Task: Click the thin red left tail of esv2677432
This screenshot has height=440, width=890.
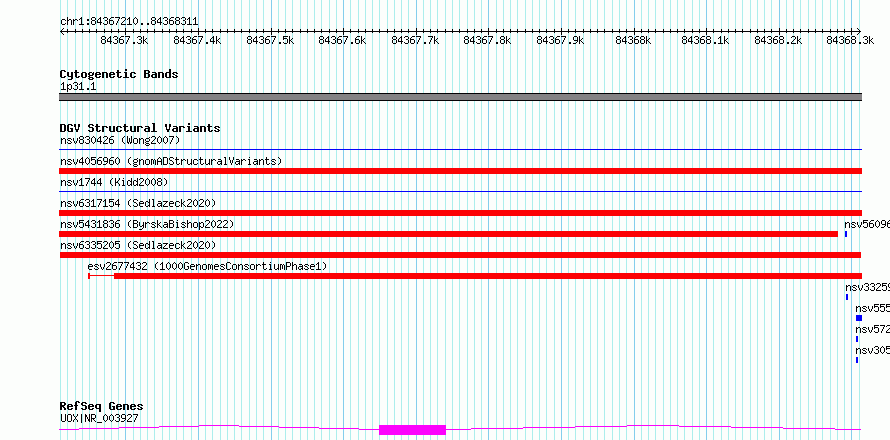Action: tap(101, 276)
